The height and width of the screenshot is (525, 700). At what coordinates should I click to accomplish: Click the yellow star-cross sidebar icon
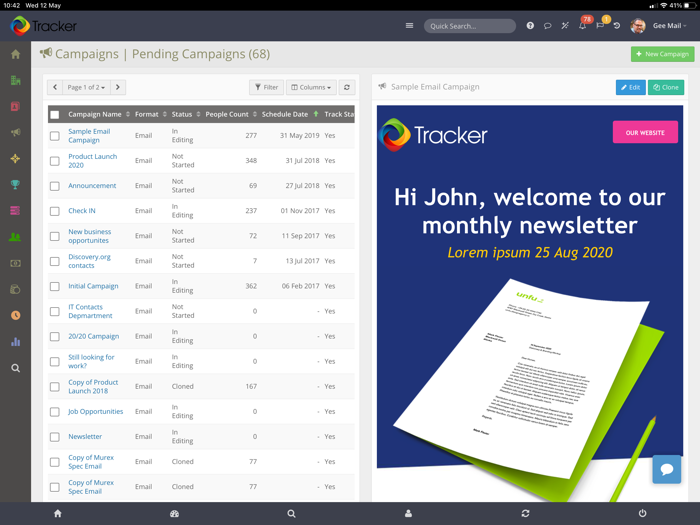15,158
